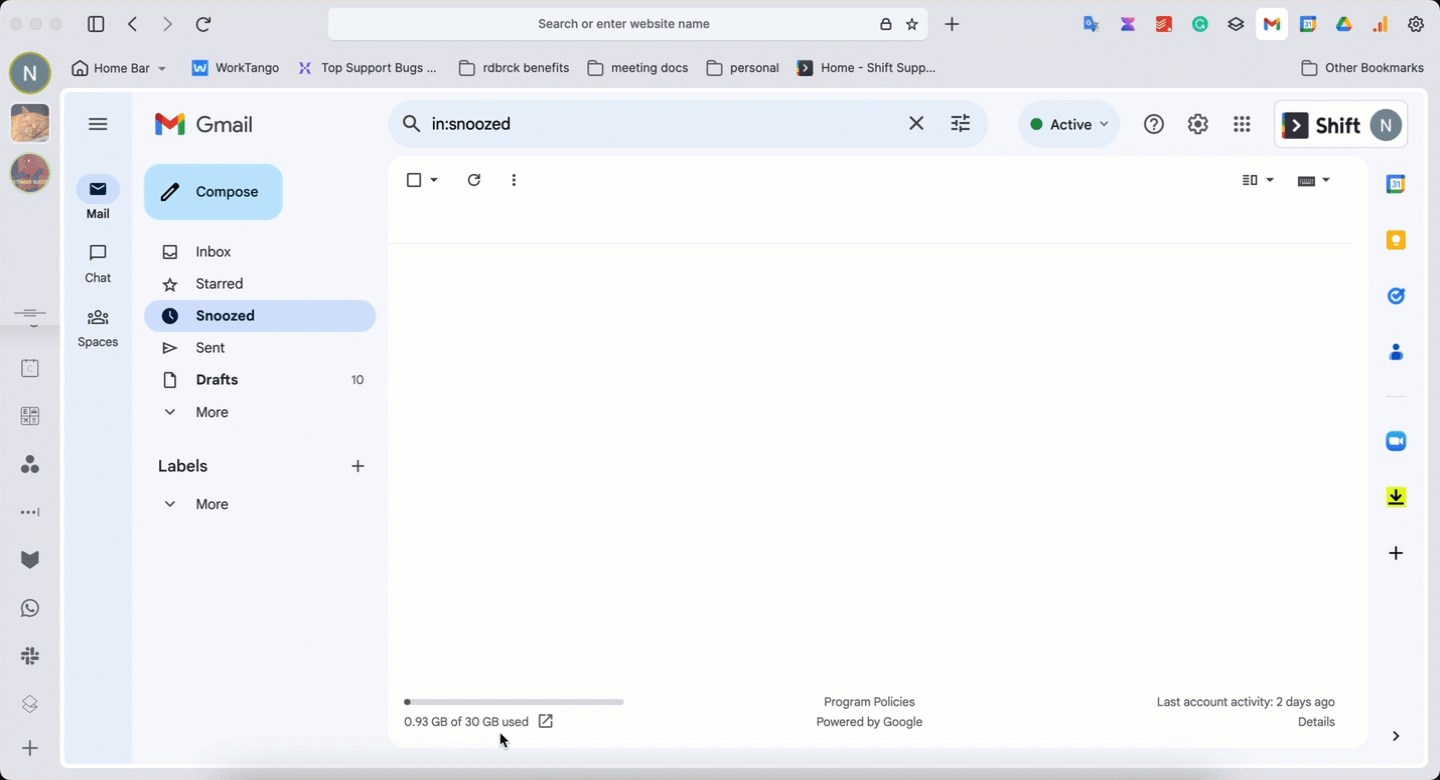This screenshot has height=780, width=1440.
Task: Bookmark this page with the star icon
Action: click(912, 24)
